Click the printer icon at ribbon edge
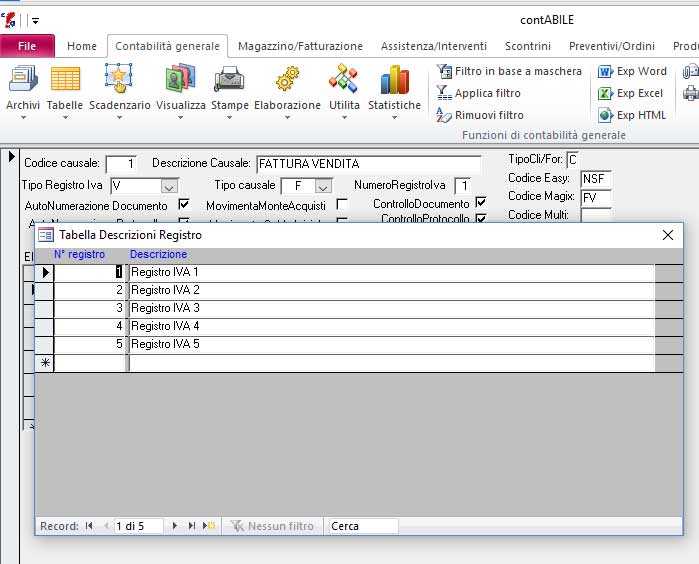The height and width of the screenshot is (564, 699). (x=691, y=93)
